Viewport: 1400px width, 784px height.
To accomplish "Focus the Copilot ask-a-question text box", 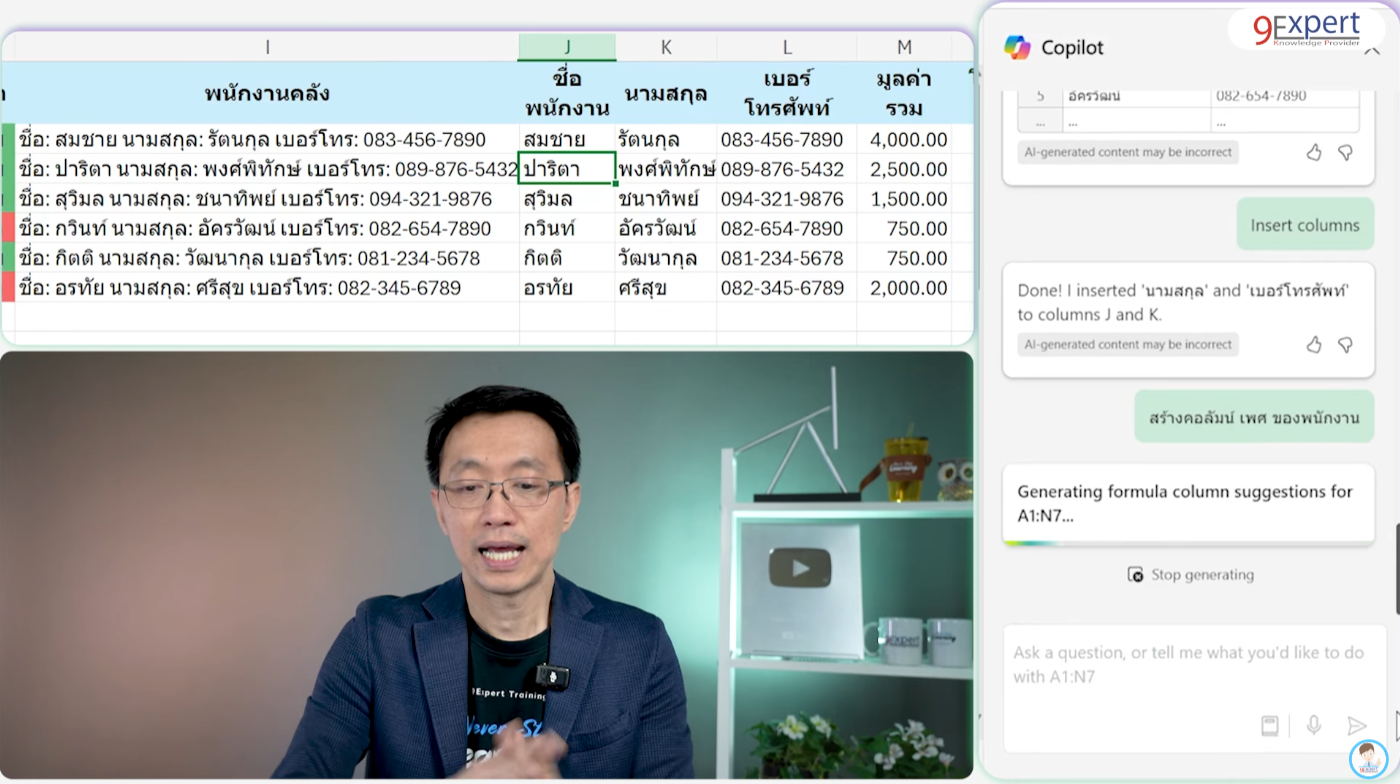I will 1190,665.
